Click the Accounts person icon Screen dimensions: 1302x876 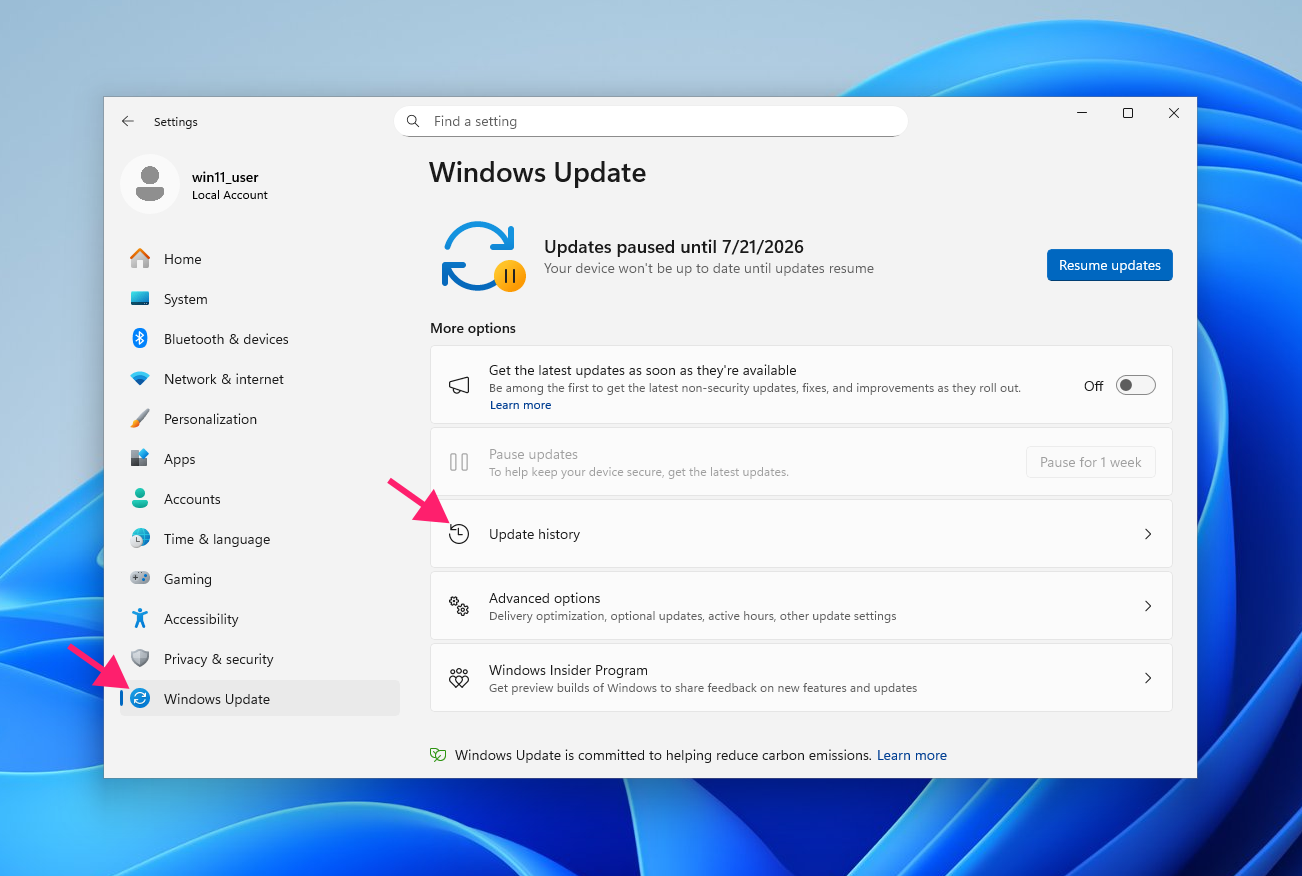[x=140, y=498]
